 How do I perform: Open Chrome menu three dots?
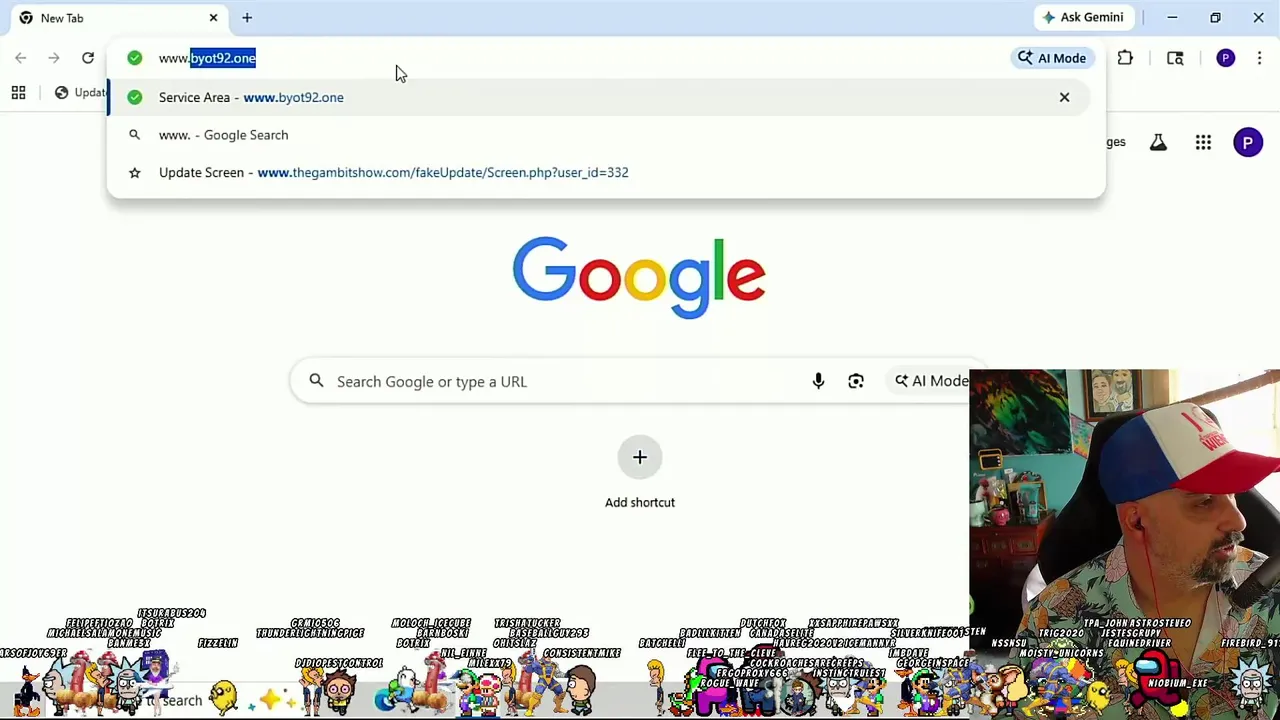click(1259, 58)
